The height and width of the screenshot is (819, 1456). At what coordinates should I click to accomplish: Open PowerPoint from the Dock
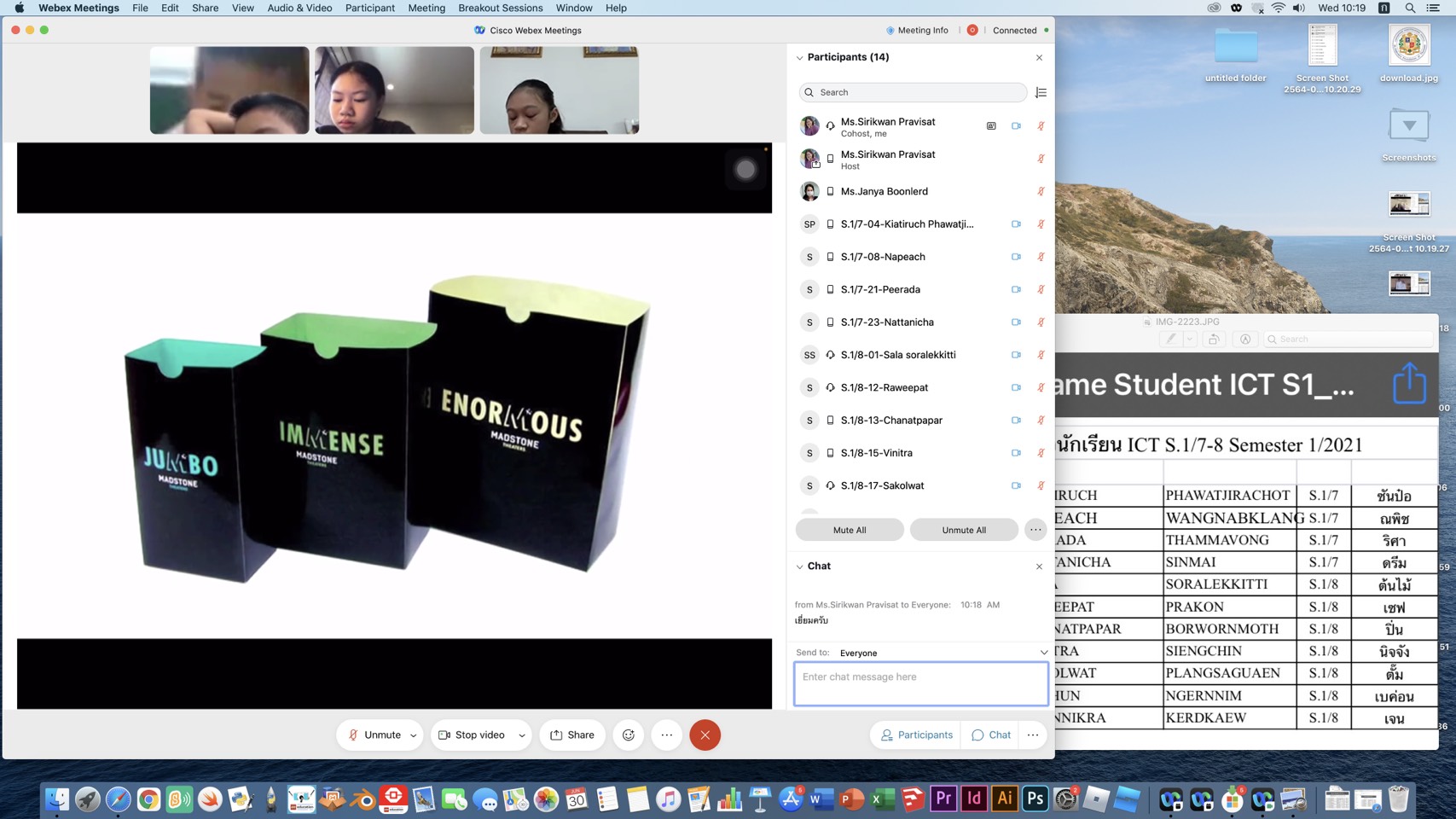[851, 799]
